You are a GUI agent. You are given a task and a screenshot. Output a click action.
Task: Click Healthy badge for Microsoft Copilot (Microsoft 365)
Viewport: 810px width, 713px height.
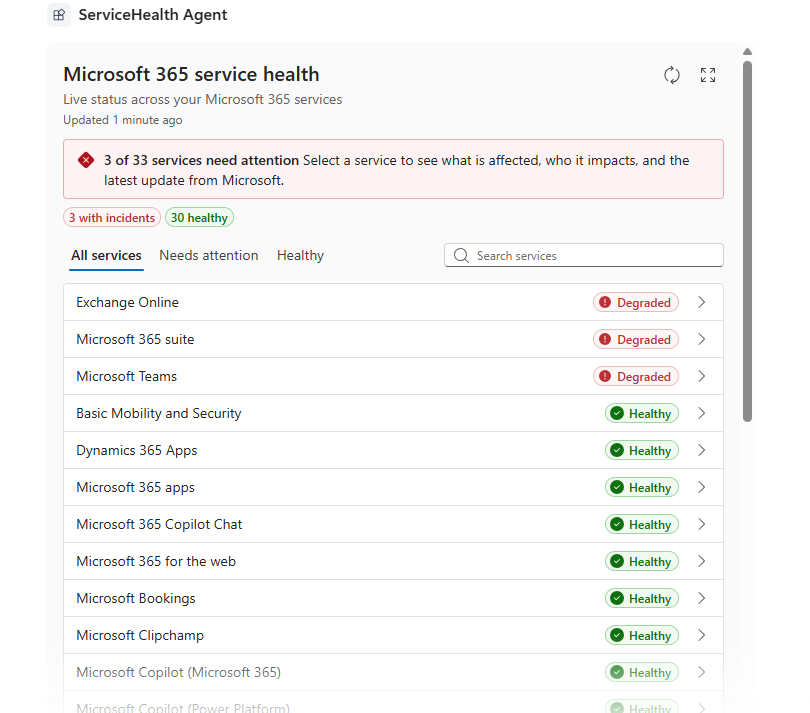pyautogui.click(x=642, y=672)
